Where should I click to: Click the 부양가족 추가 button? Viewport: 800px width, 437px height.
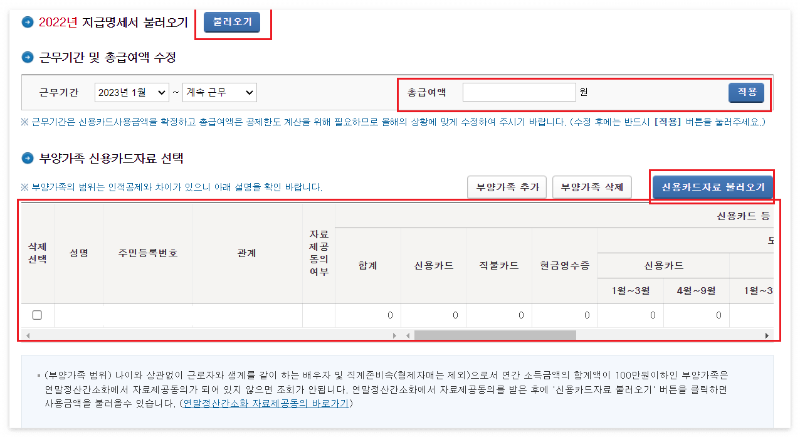tap(507, 187)
